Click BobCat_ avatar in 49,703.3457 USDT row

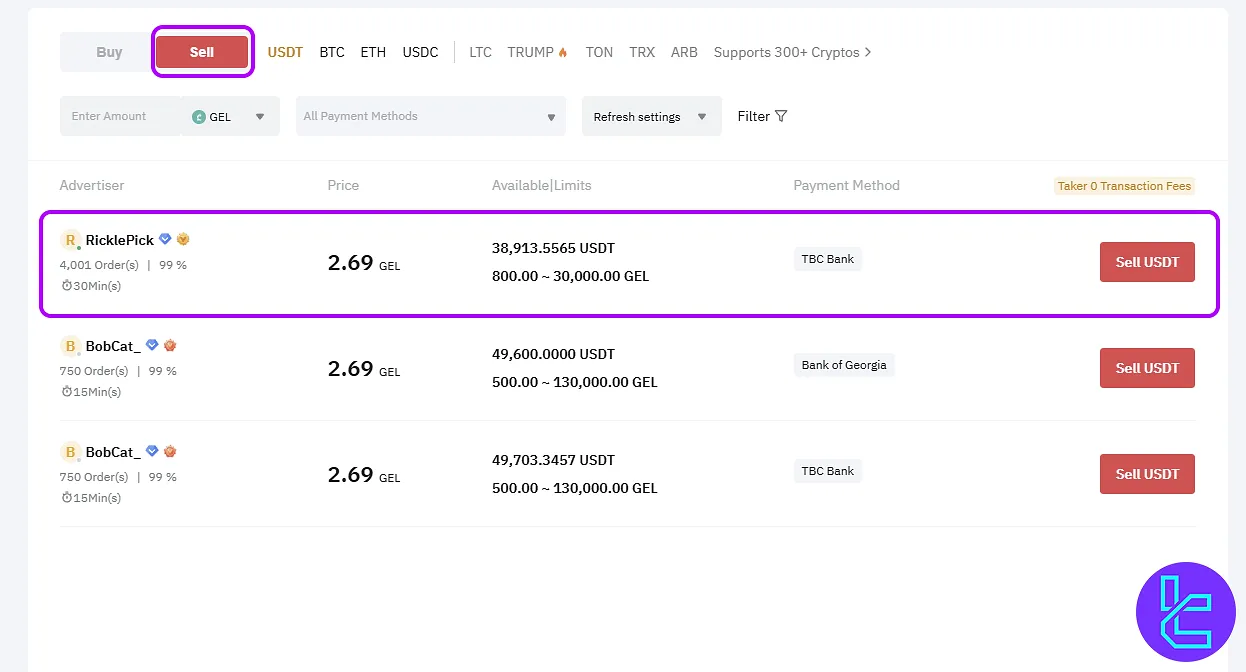[70, 452]
